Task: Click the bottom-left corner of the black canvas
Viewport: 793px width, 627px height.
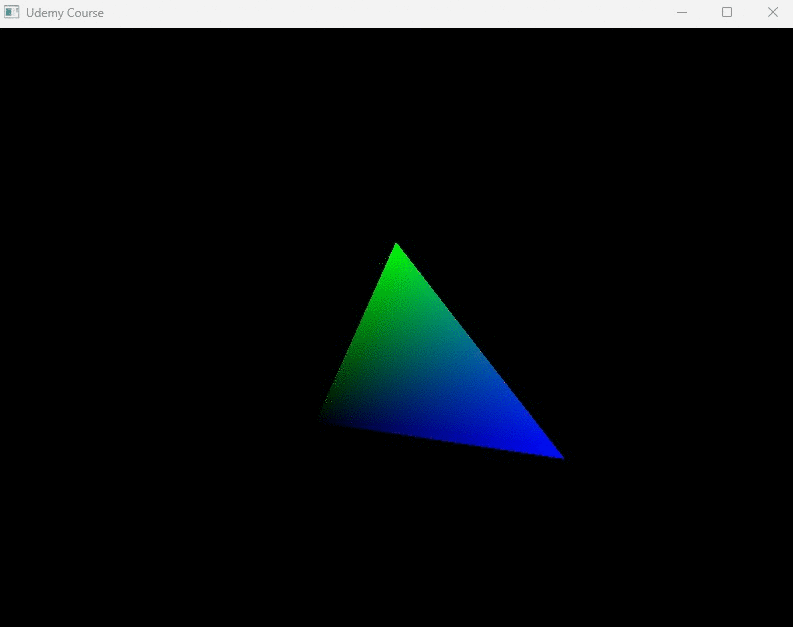Action: (4, 622)
